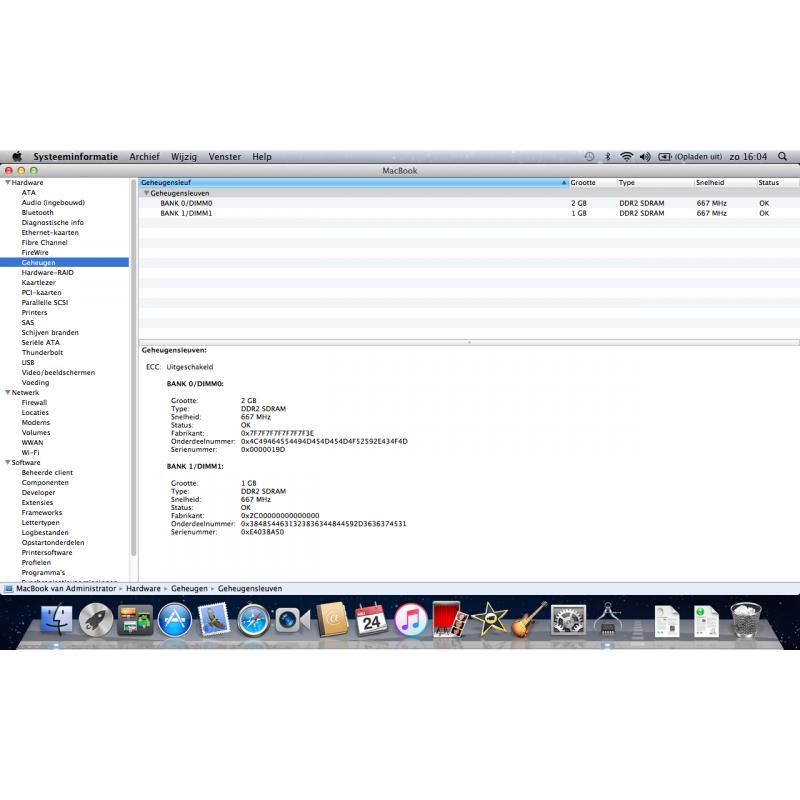
Task: Open the Wijzig menu
Action: [x=184, y=157]
